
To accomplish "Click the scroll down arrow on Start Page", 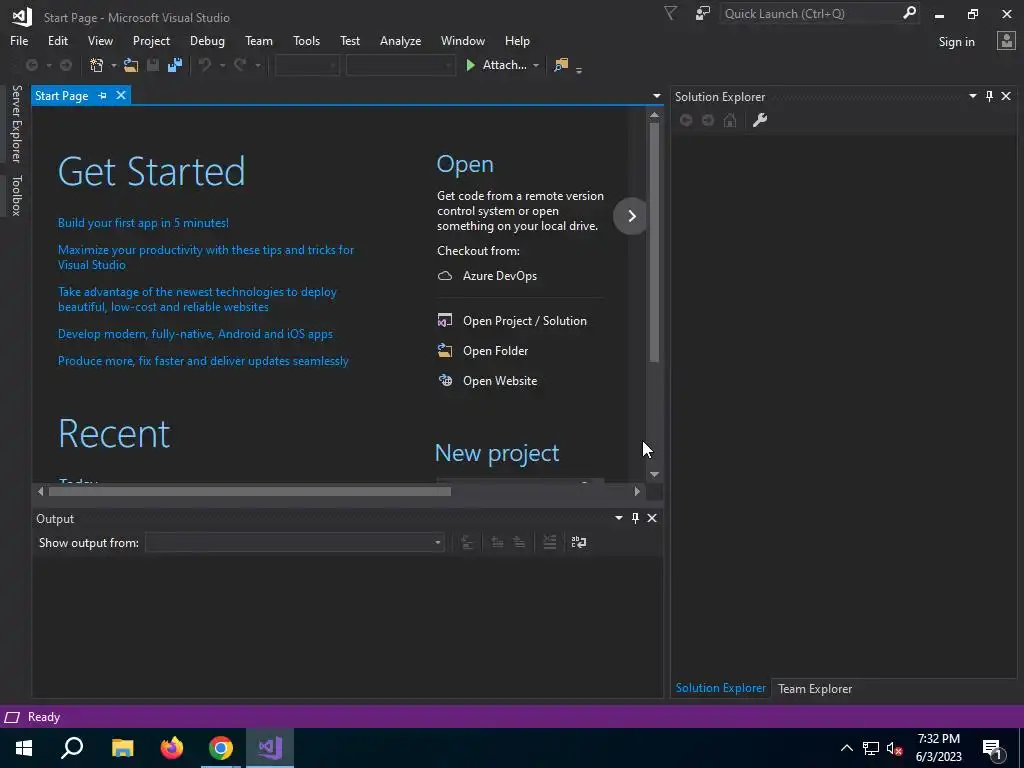I will (654, 475).
